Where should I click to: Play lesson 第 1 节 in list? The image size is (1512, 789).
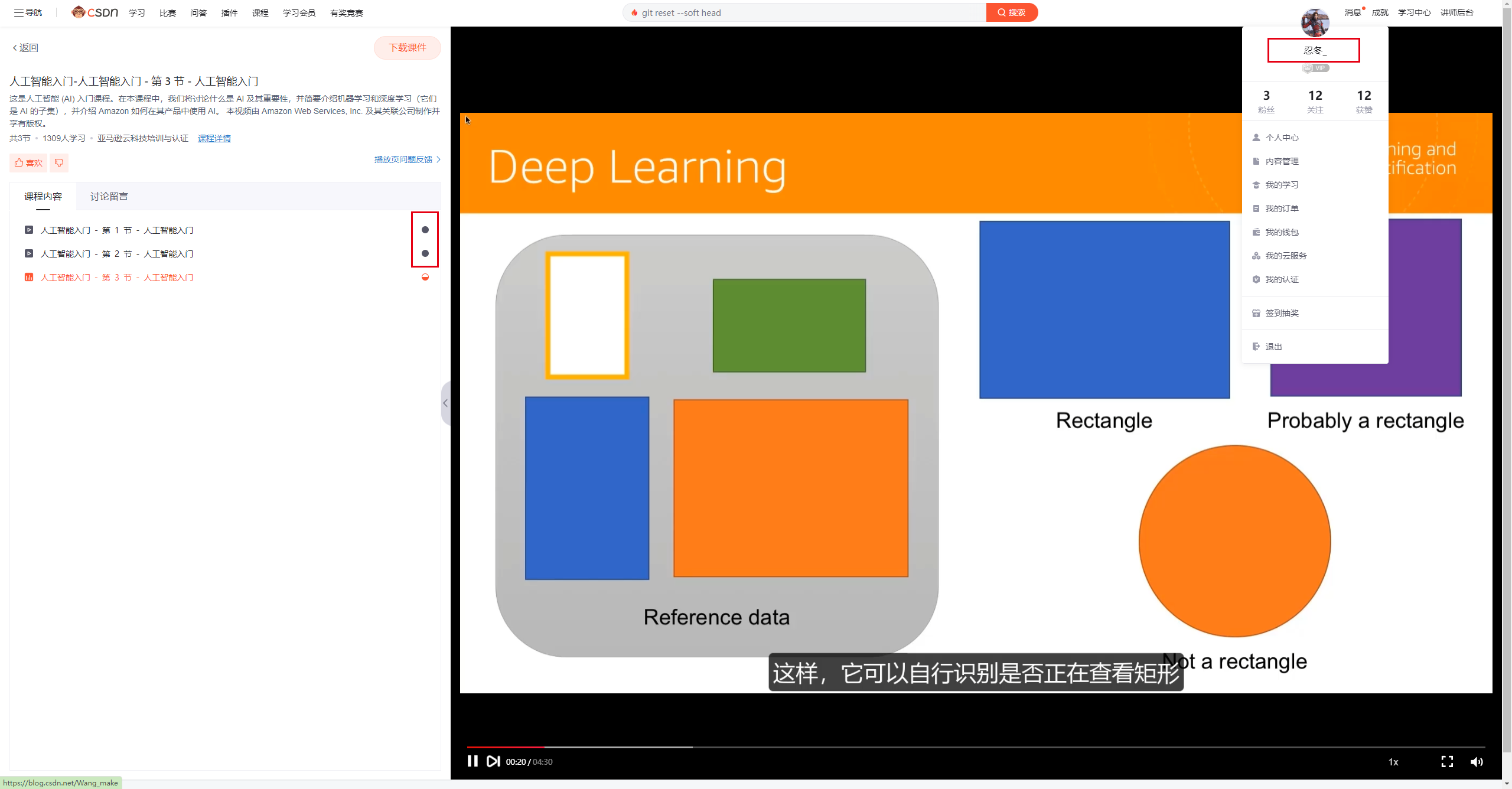(117, 230)
